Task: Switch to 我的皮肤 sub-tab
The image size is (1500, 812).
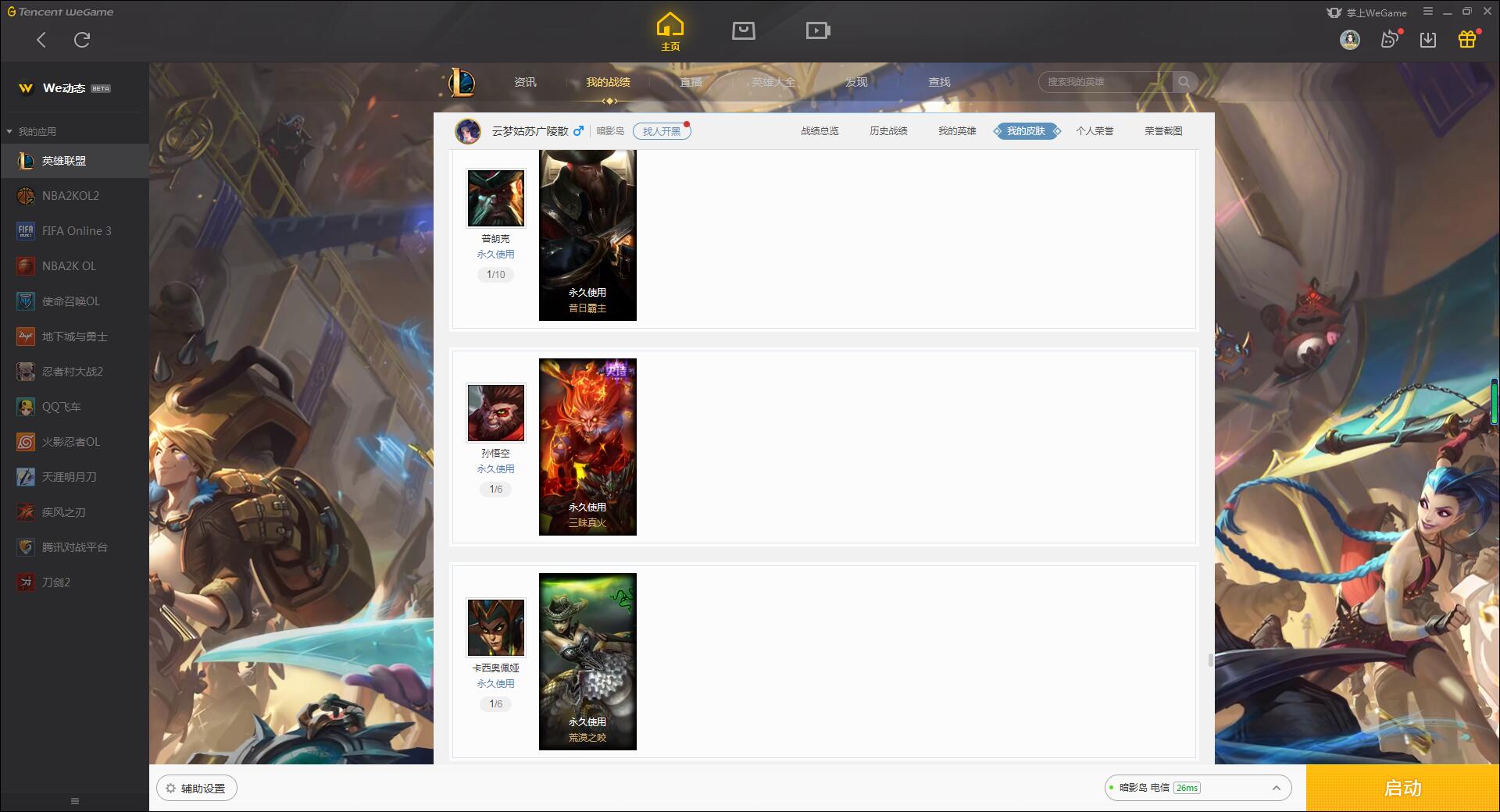Action: click(x=1027, y=131)
